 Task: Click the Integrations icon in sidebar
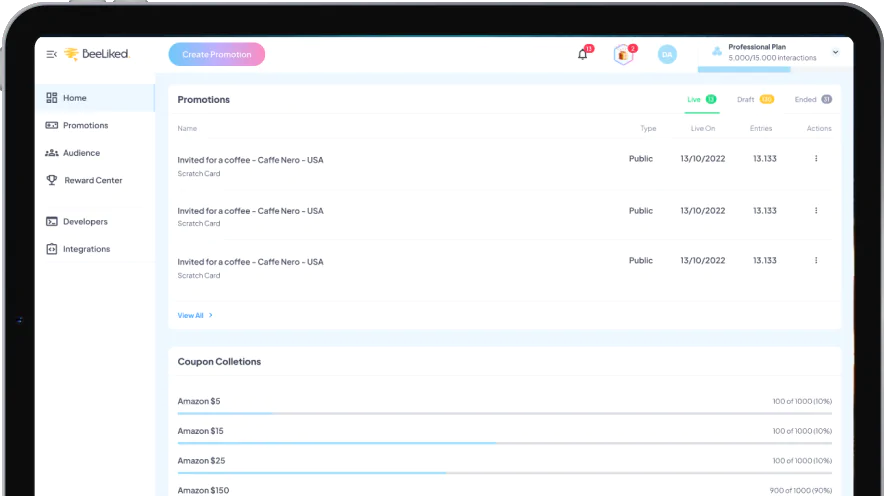[x=52, y=249]
